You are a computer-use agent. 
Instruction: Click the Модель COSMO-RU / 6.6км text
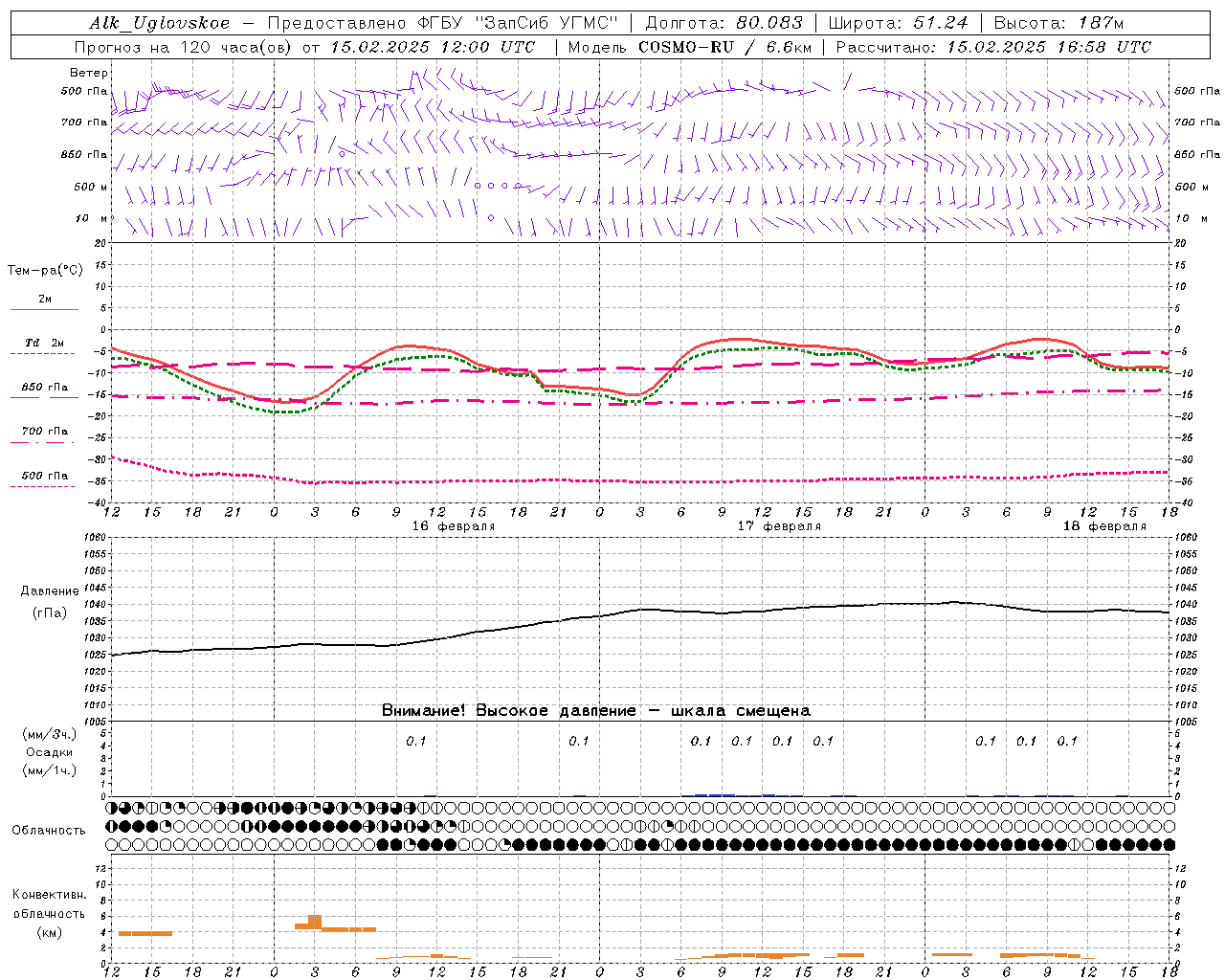click(x=690, y=47)
